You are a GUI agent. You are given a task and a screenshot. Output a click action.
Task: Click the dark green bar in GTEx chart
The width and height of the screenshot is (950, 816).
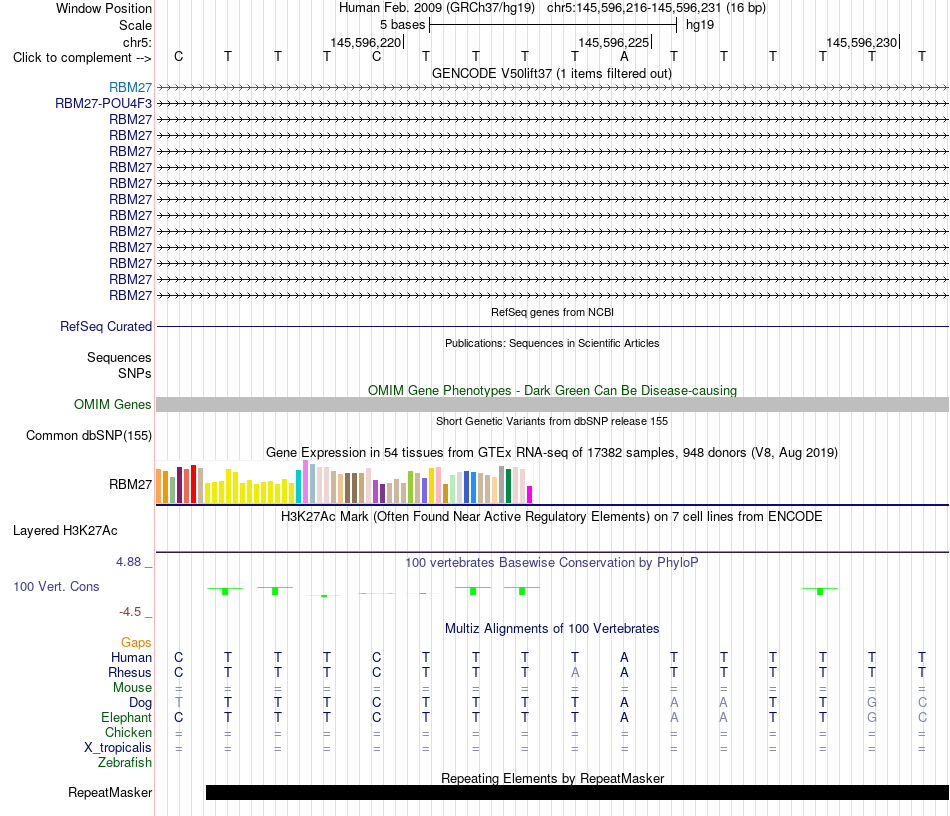pos(508,486)
